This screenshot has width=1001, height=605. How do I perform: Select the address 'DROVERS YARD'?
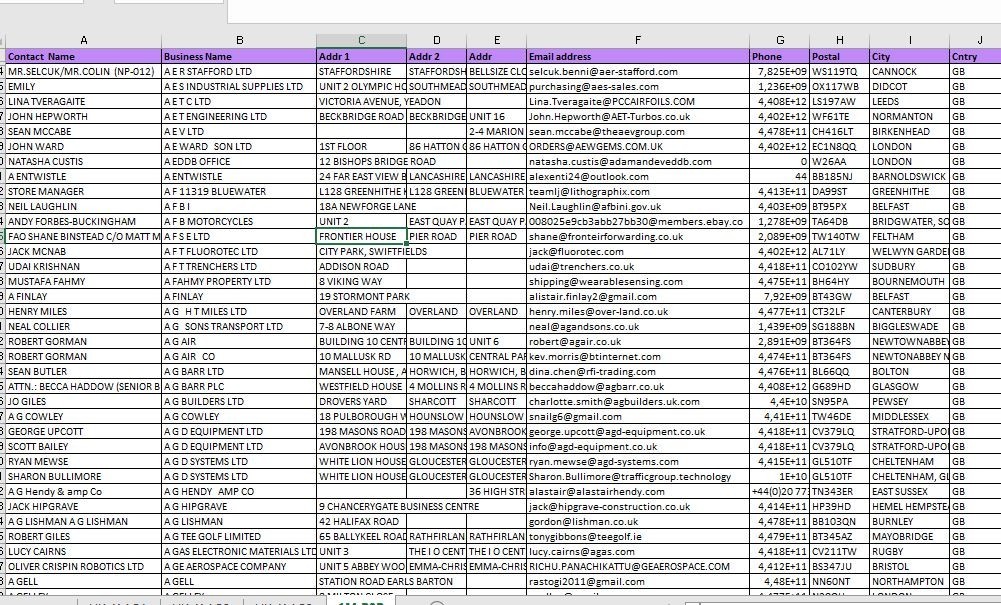[x=361, y=401]
